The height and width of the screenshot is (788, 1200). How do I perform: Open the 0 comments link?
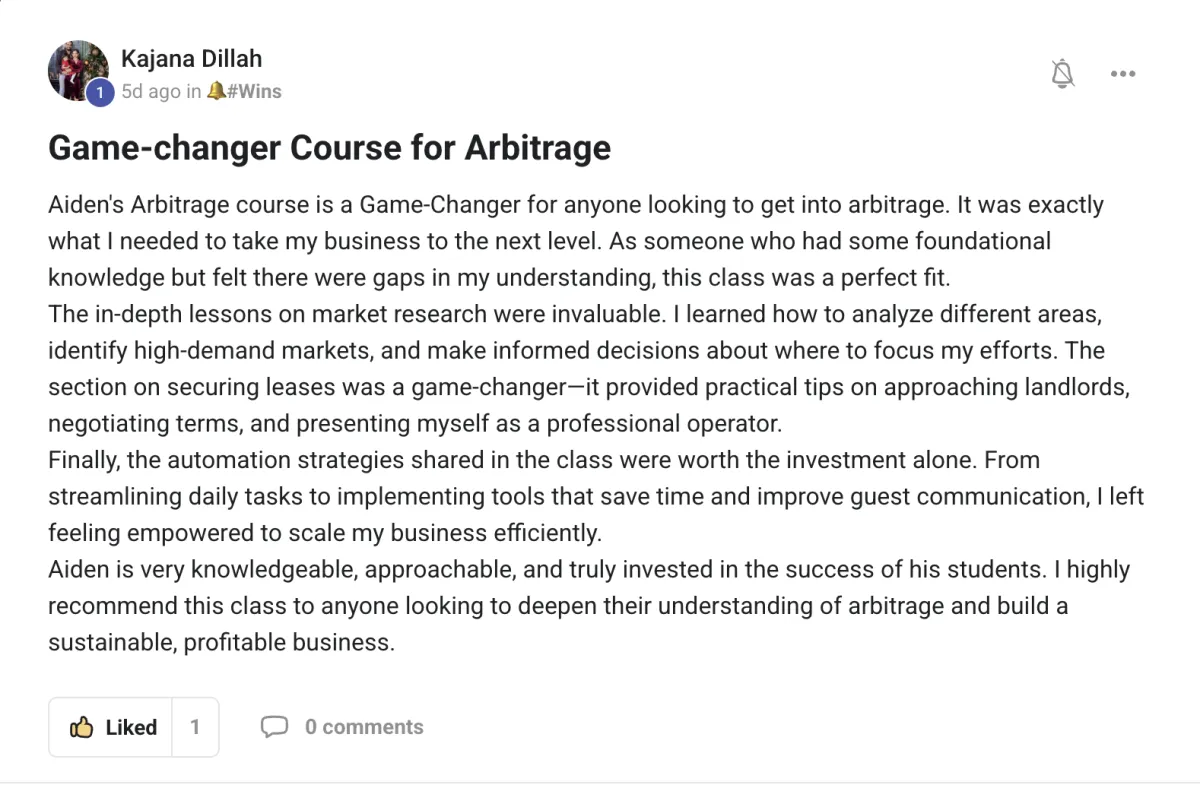(364, 727)
